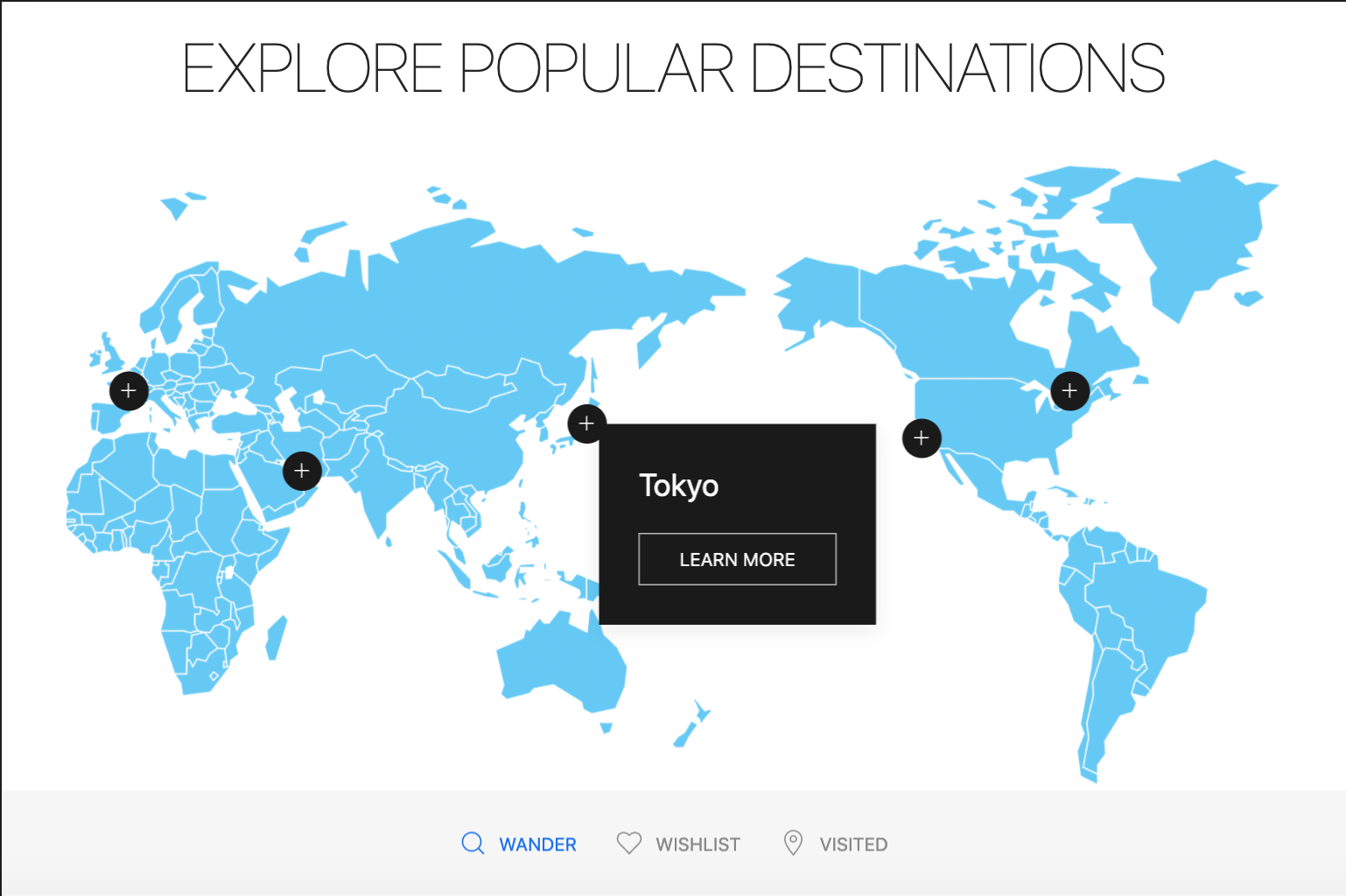Open the WISHLIST tab label
Viewport: 1346px width, 896px height.
698,844
